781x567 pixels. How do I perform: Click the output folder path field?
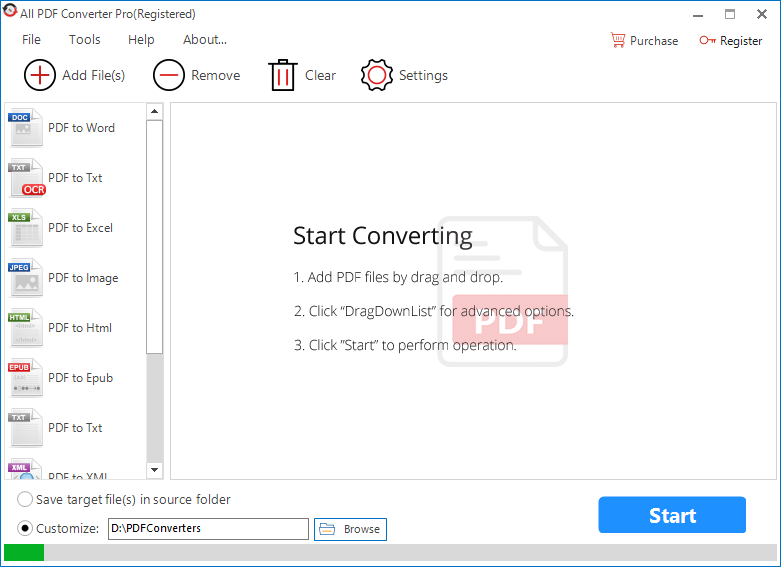pos(208,529)
